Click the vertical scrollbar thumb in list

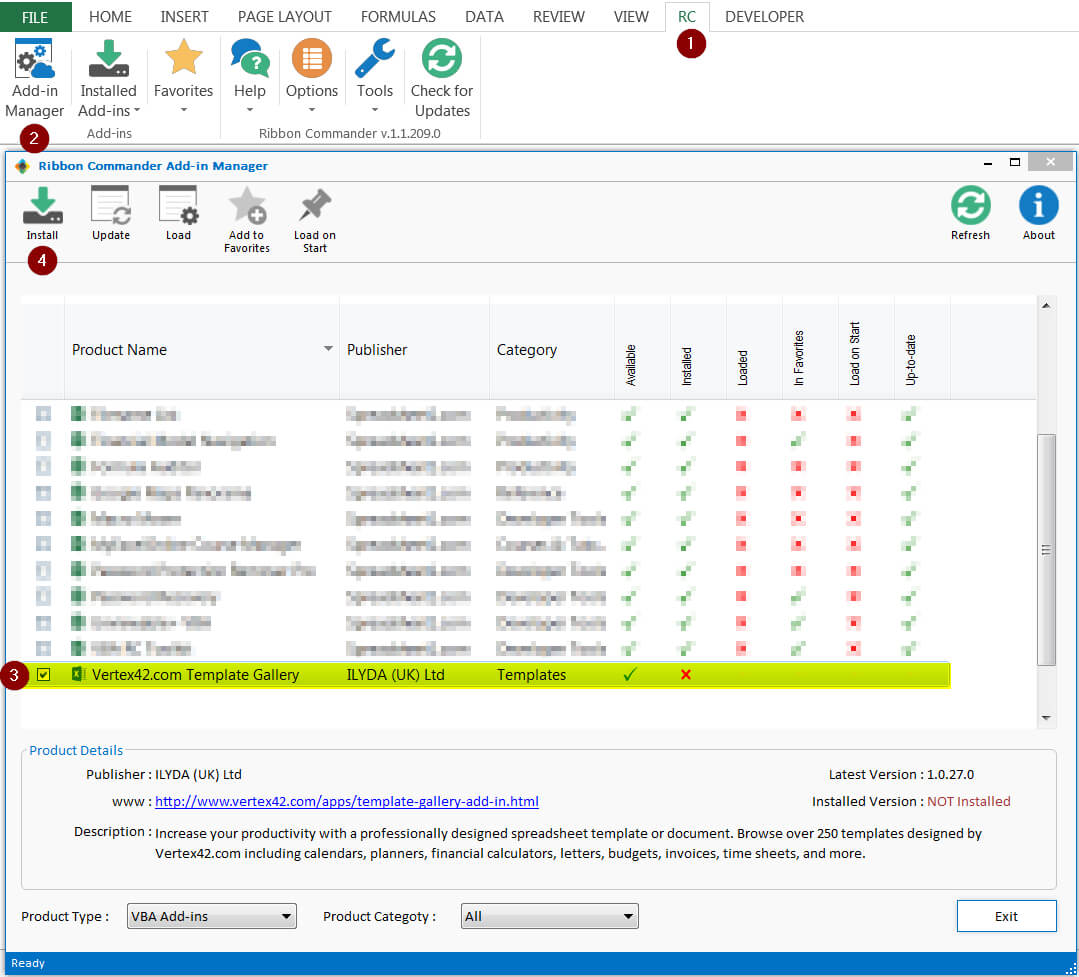[x=1046, y=550]
